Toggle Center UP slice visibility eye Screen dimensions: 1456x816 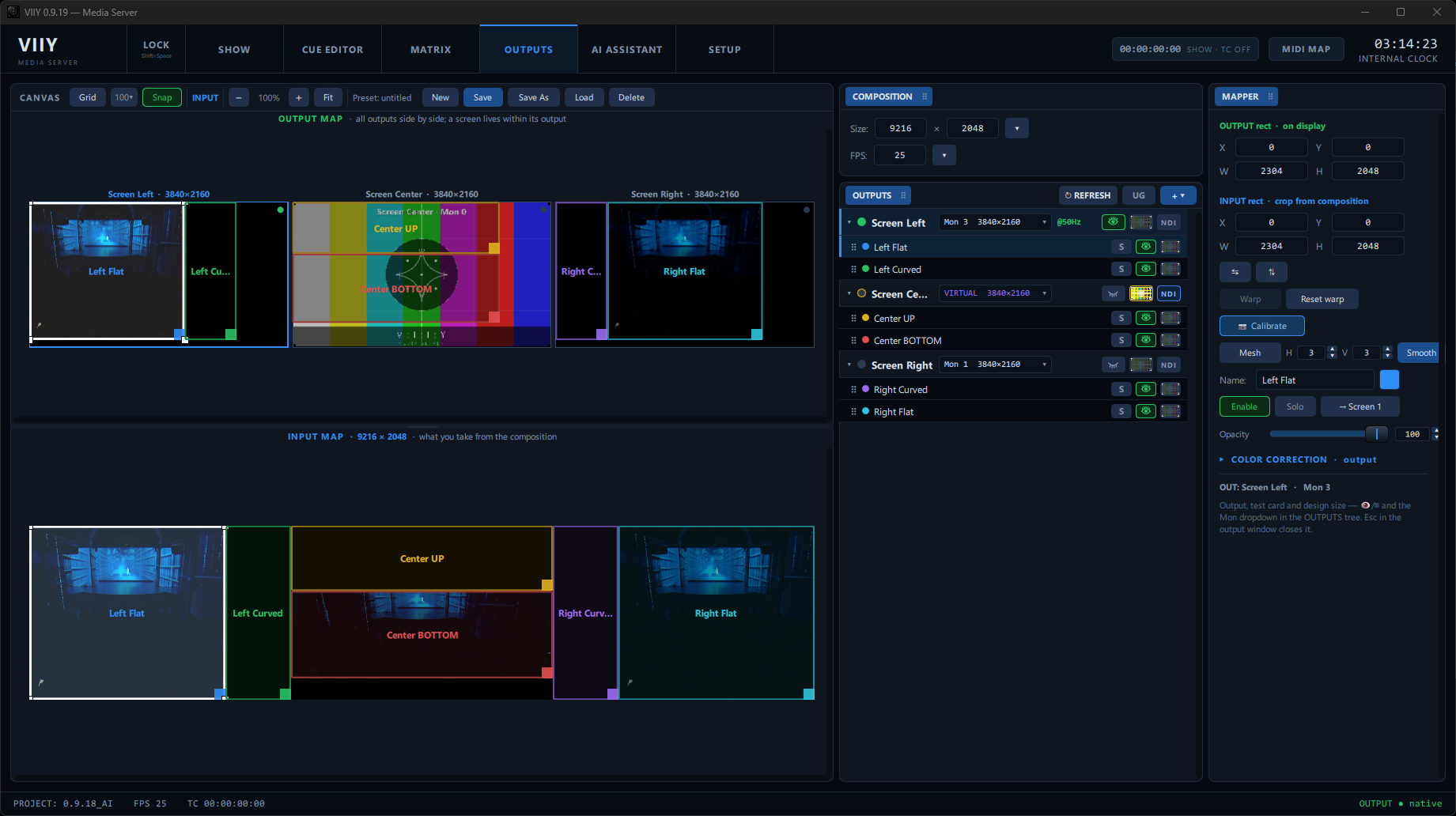(x=1145, y=318)
